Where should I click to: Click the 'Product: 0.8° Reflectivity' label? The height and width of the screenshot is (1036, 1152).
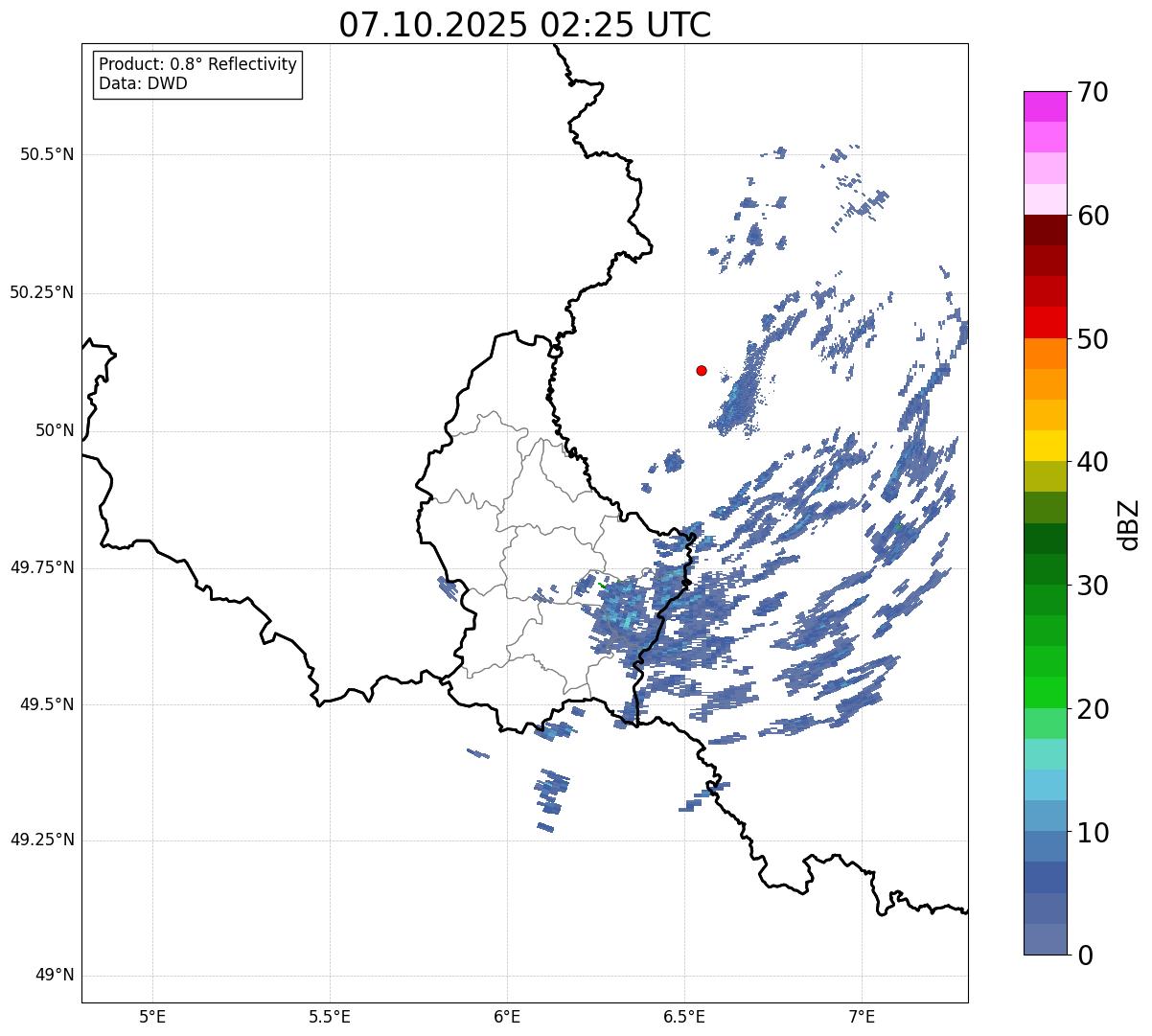click(x=198, y=64)
